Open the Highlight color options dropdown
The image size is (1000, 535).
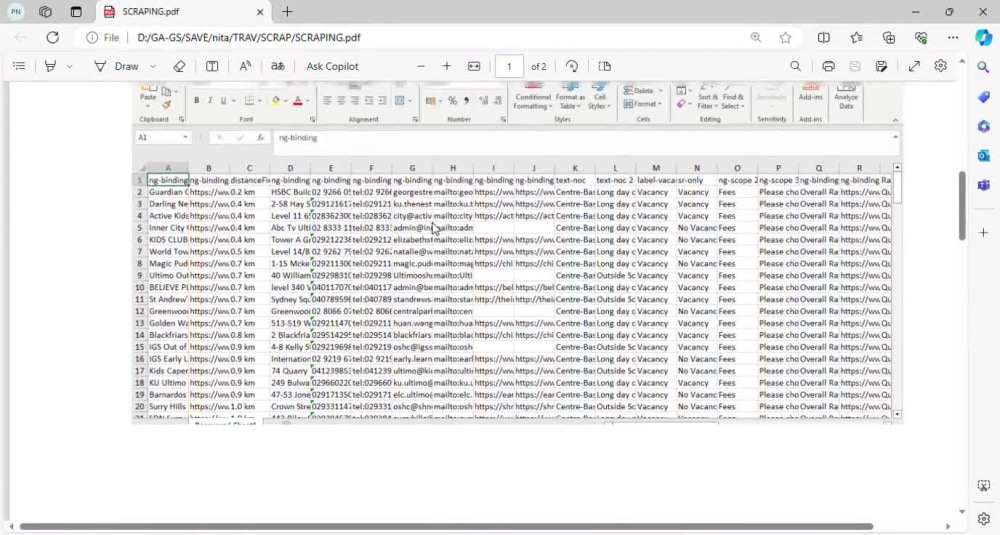tap(70, 66)
